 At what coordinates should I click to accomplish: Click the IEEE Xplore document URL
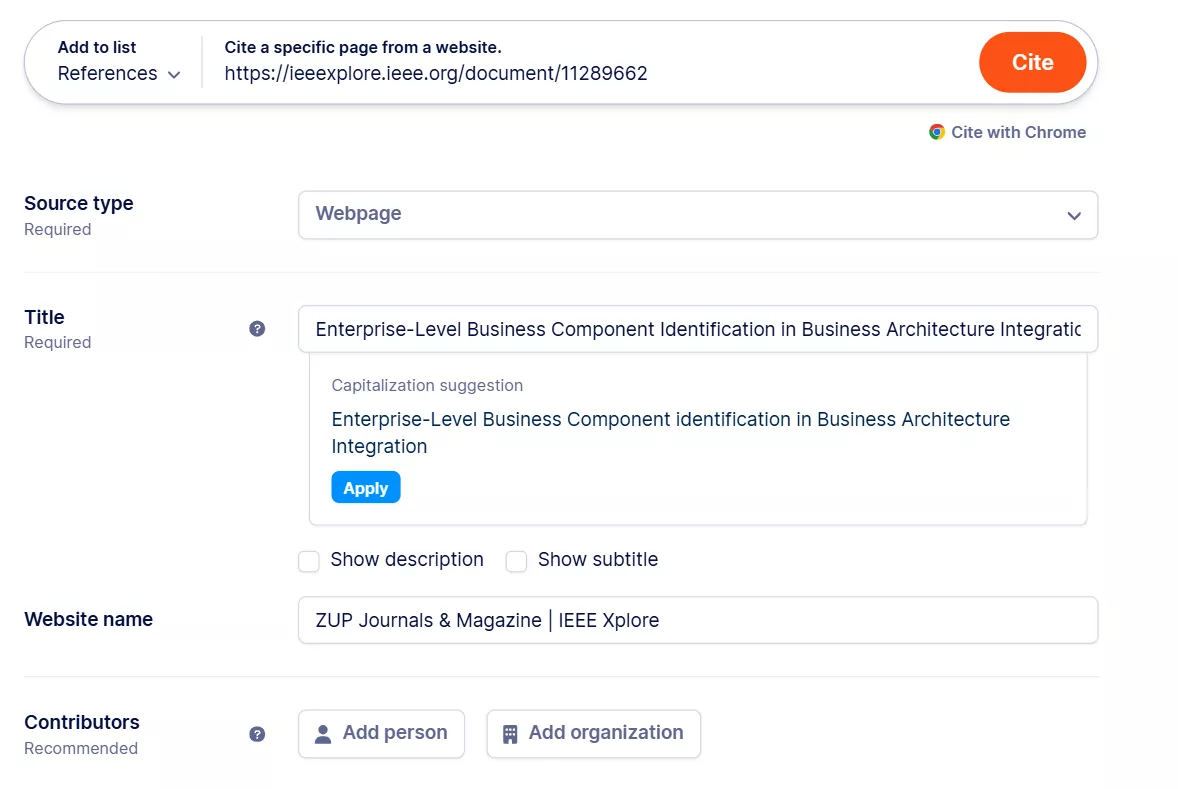(x=435, y=73)
